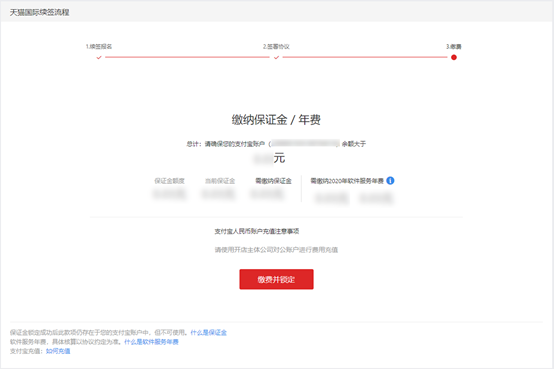Click the 3.缴费 step label
Viewport: 554px width, 369px height.
tap(454, 46)
